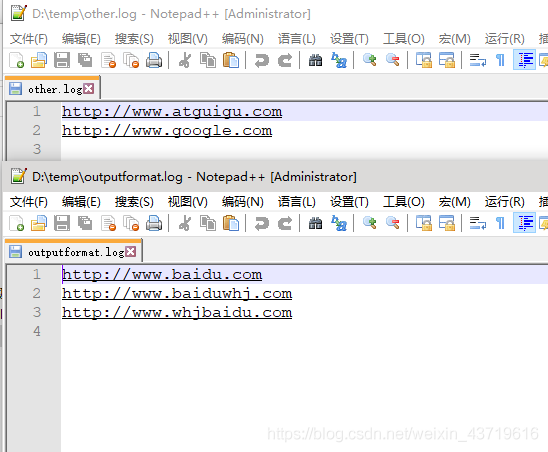
Task: Click the http://www.google.com link
Action: pyautogui.click(x=167, y=130)
